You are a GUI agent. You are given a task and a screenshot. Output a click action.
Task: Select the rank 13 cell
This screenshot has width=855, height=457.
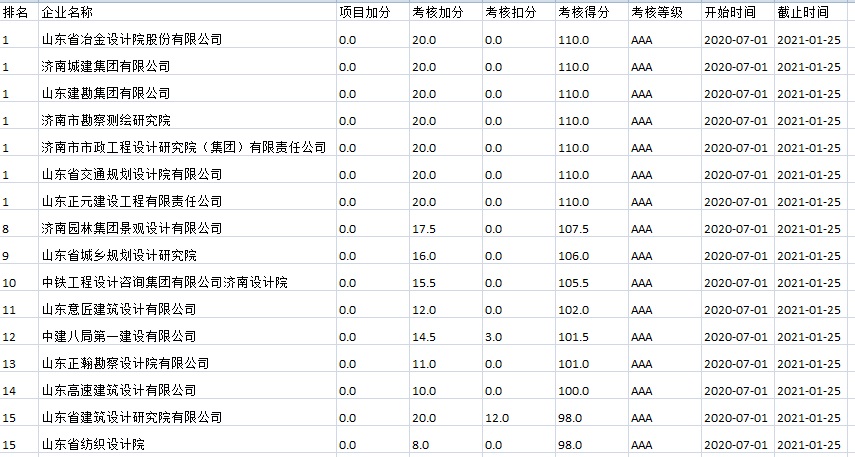pos(10,363)
